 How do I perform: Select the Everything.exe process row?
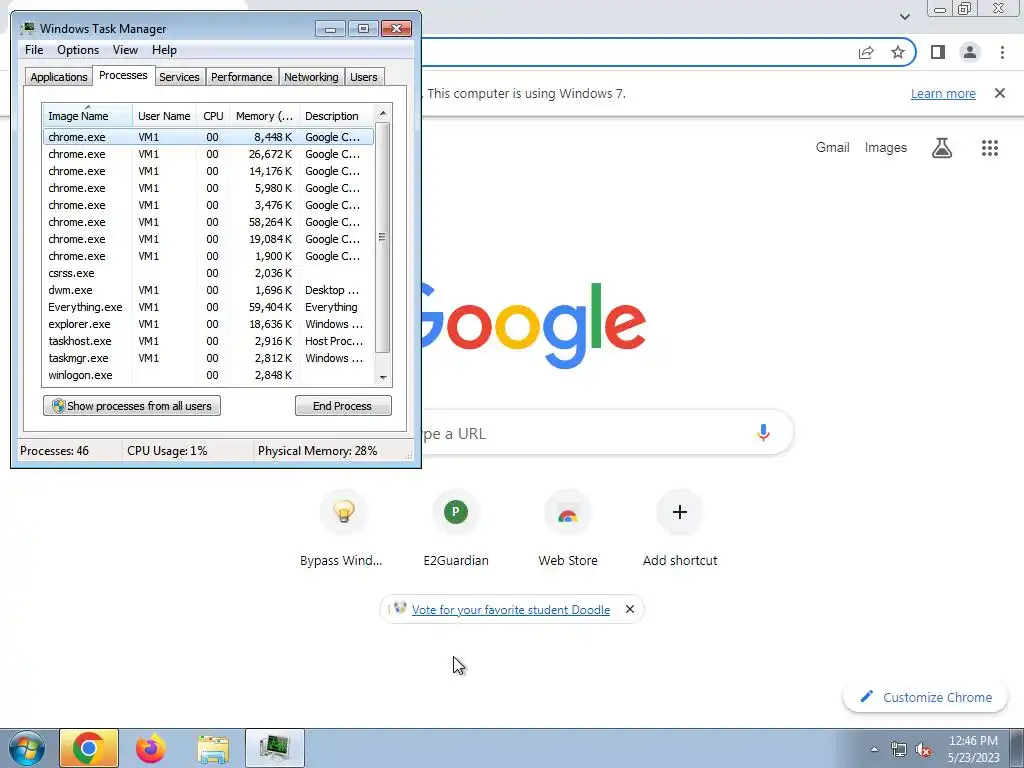[x=209, y=307]
